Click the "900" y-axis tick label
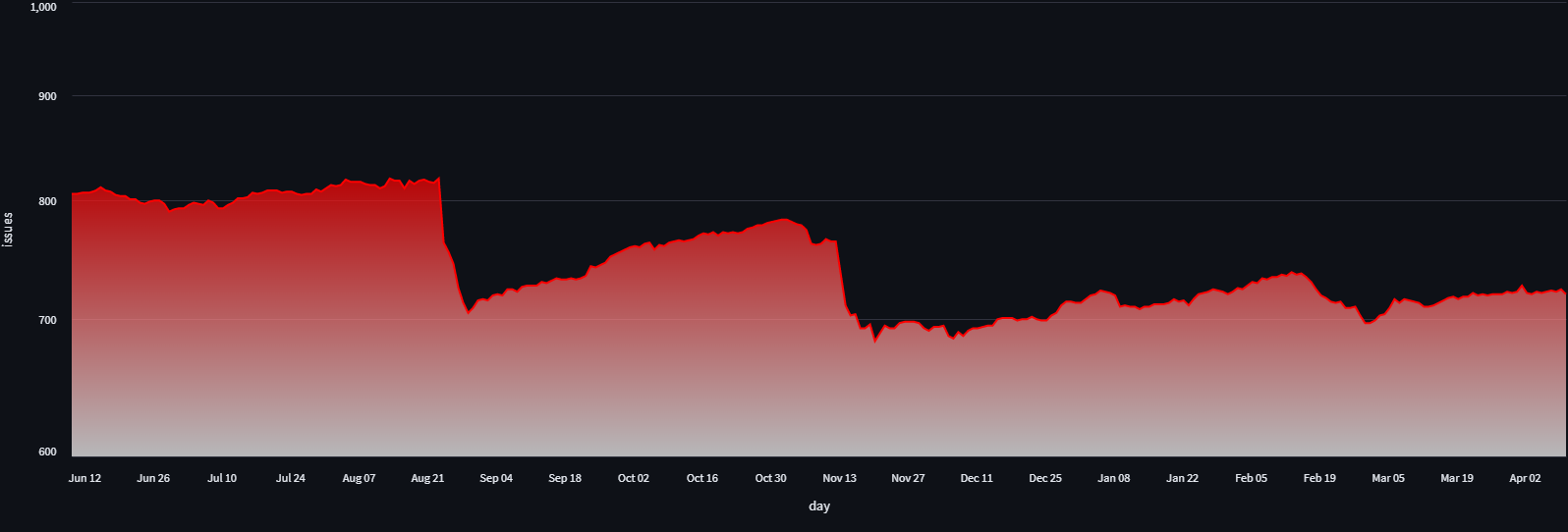 coord(47,96)
